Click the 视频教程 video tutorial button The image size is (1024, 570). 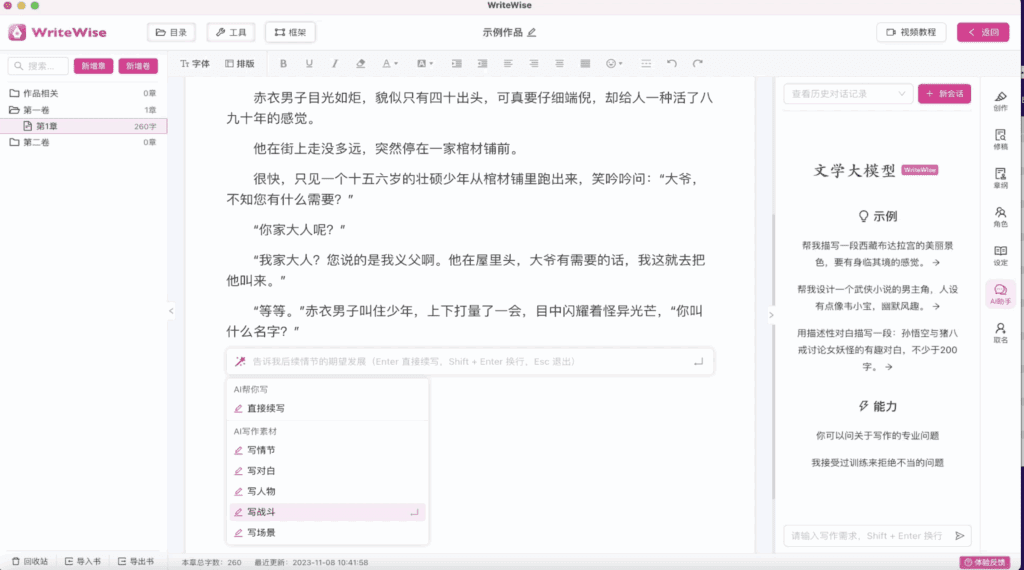pyautogui.click(x=911, y=32)
